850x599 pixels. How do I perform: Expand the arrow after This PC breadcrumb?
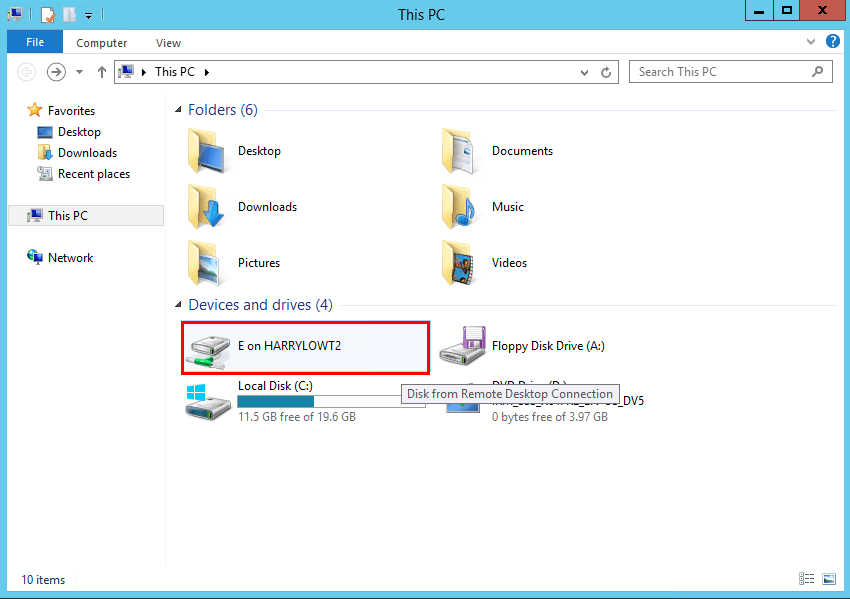point(207,72)
